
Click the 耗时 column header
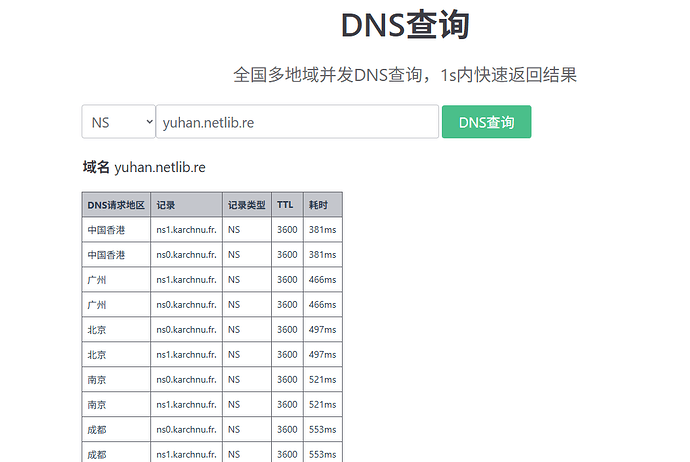(x=323, y=205)
